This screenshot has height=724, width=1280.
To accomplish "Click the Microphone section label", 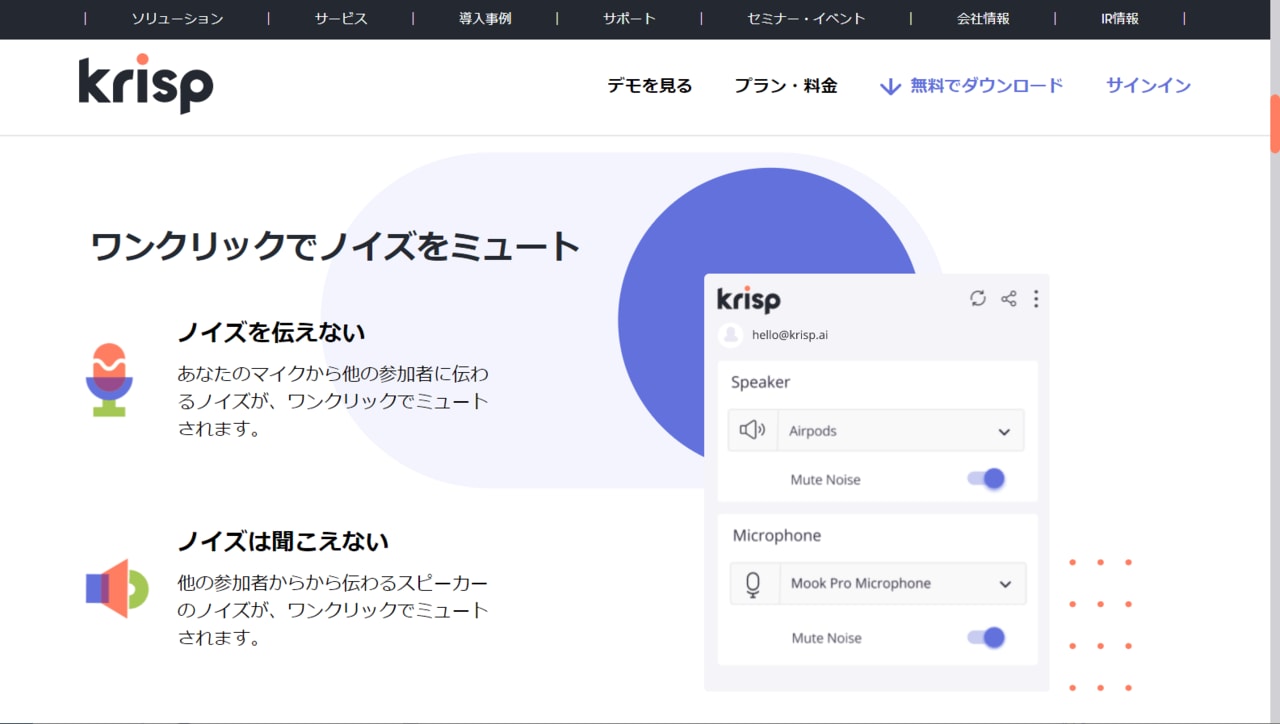I will coord(777,536).
